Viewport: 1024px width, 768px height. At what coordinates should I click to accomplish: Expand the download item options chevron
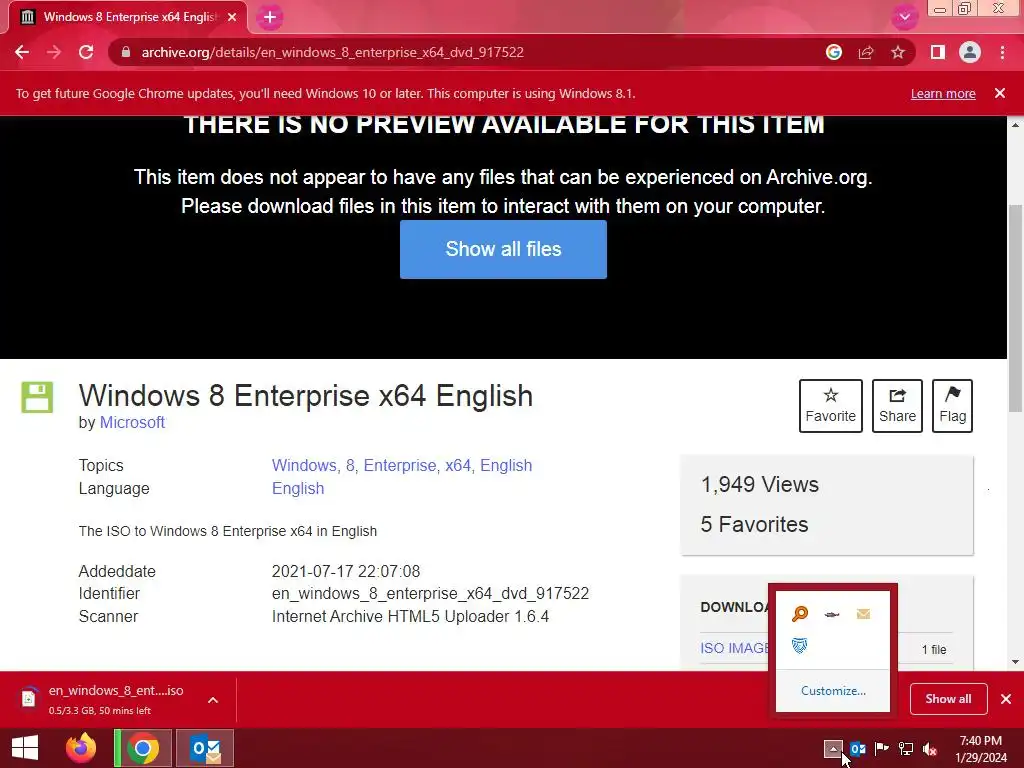point(213,699)
